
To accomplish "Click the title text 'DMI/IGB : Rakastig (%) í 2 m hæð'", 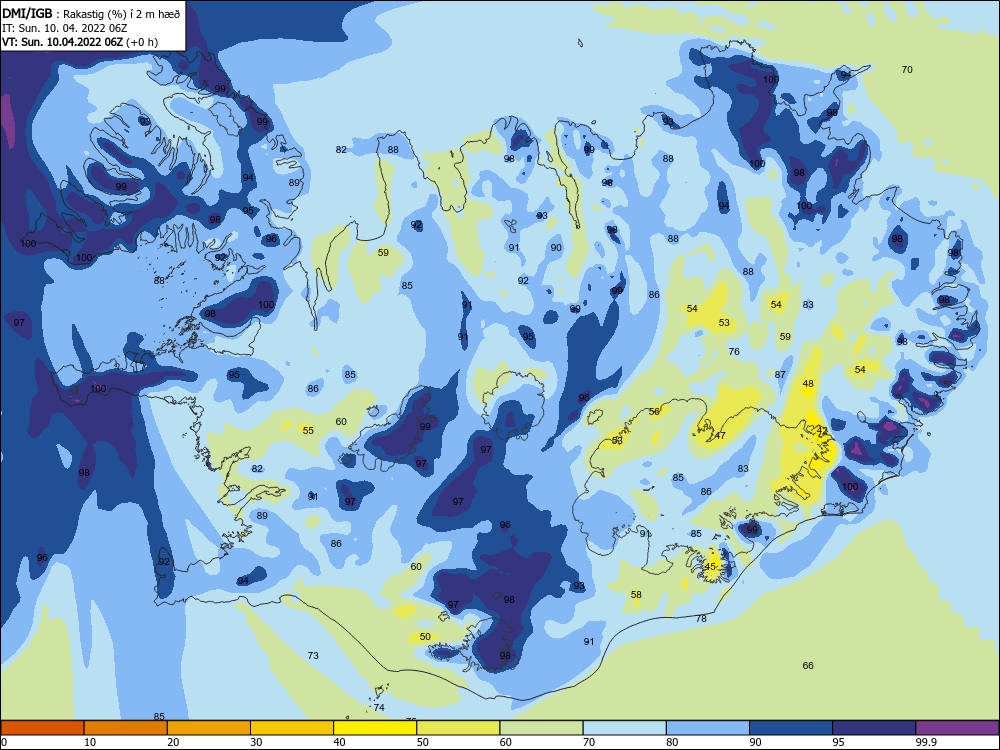I will [91, 13].
